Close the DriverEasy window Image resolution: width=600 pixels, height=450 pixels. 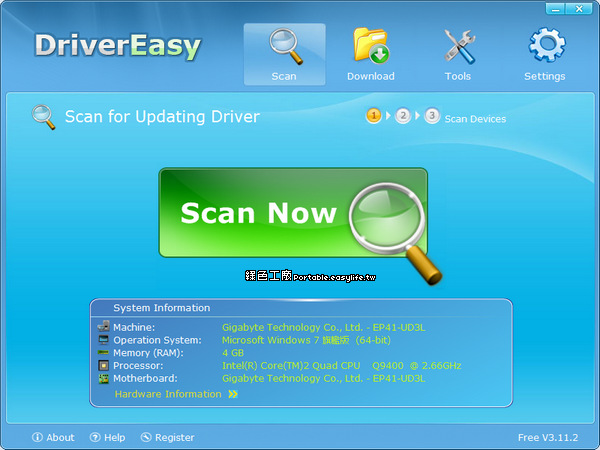point(579,9)
